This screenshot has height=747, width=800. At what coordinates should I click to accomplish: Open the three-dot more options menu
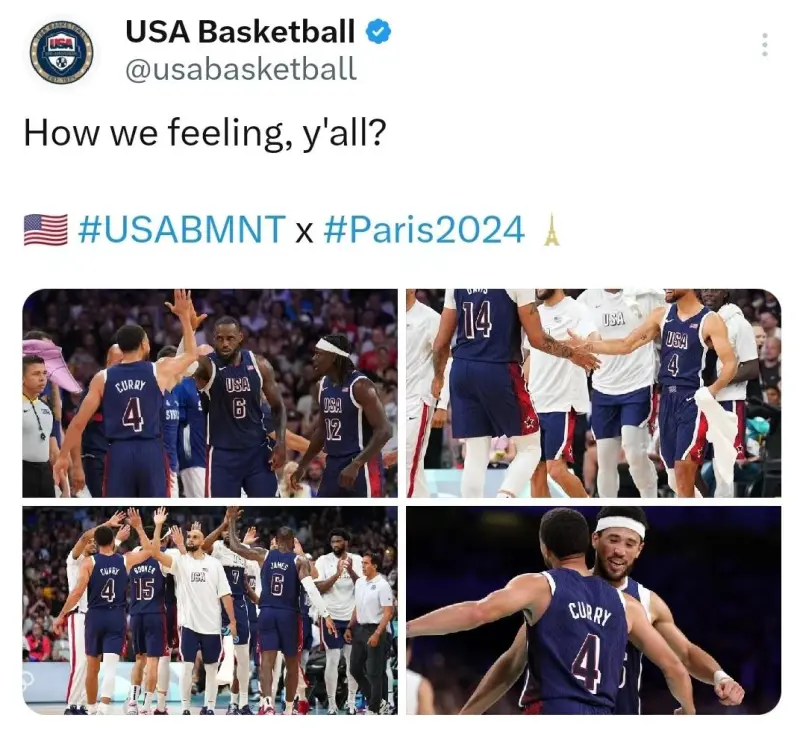tap(764, 45)
